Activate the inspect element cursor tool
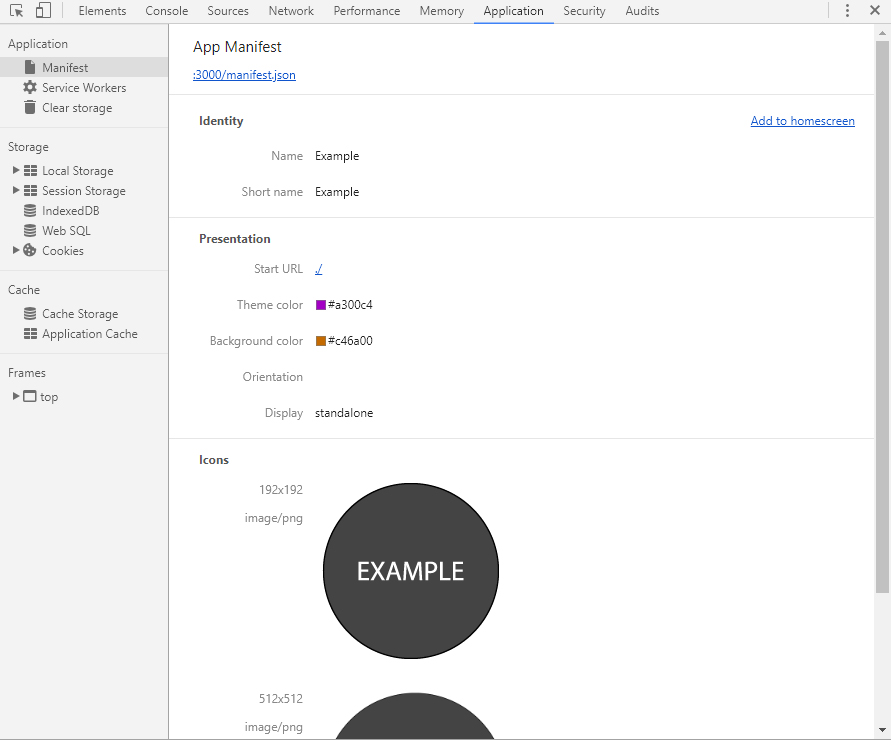 pos(15,10)
